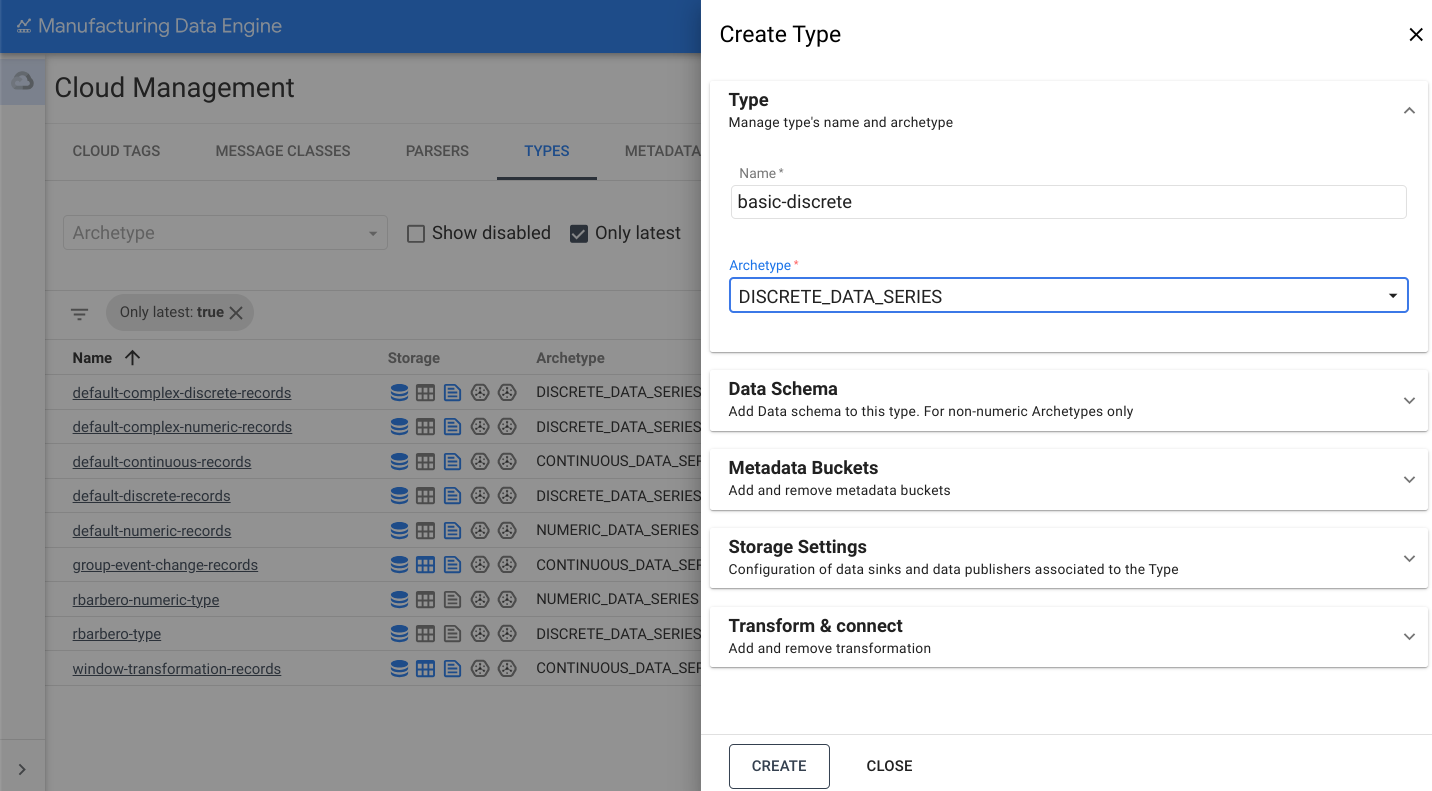Viewport: 1432px width, 791px height.
Task: Uncheck the Only latest checkbox
Action: pyautogui.click(x=578, y=234)
